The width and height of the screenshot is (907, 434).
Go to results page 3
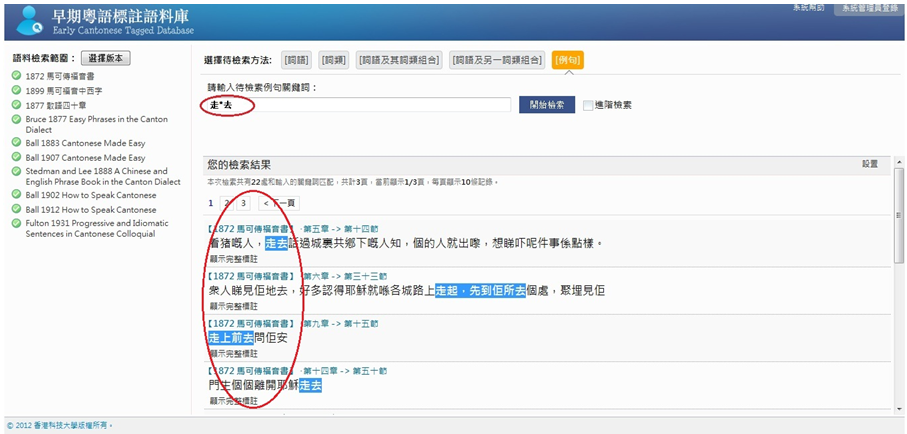[x=243, y=203]
